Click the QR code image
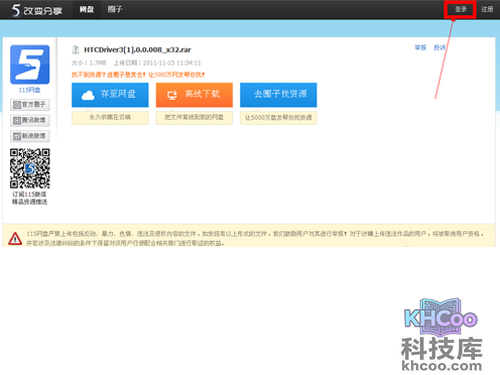The height and width of the screenshot is (375, 500). 30,169
